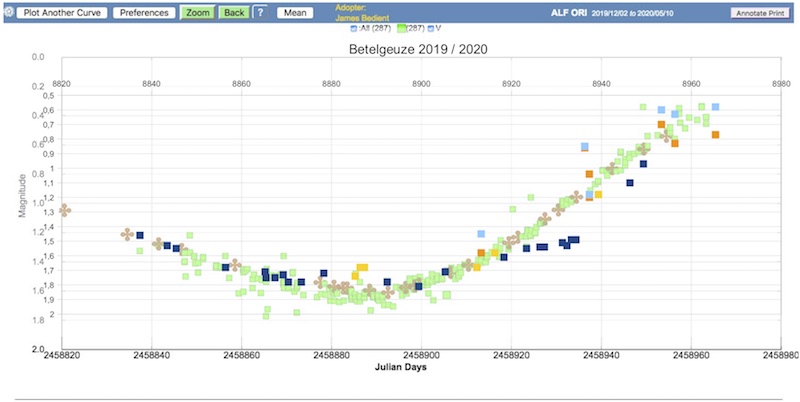The image size is (800, 402).
Task: Select the rightmost light blue square data point
Action: [715, 107]
